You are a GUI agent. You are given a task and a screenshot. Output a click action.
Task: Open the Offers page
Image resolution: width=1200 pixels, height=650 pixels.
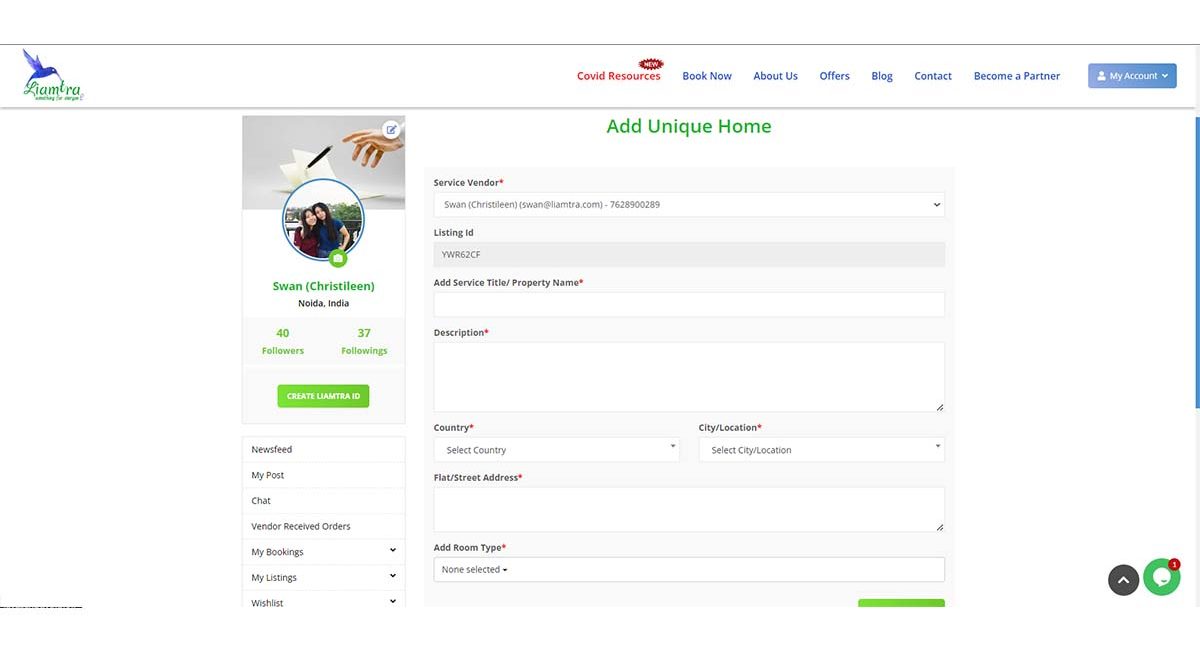click(x=834, y=76)
